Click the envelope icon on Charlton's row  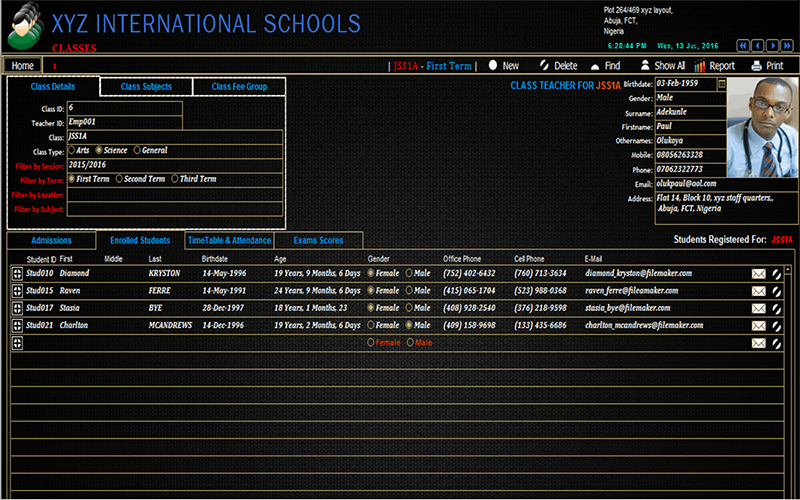pyautogui.click(x=758, y=326)
